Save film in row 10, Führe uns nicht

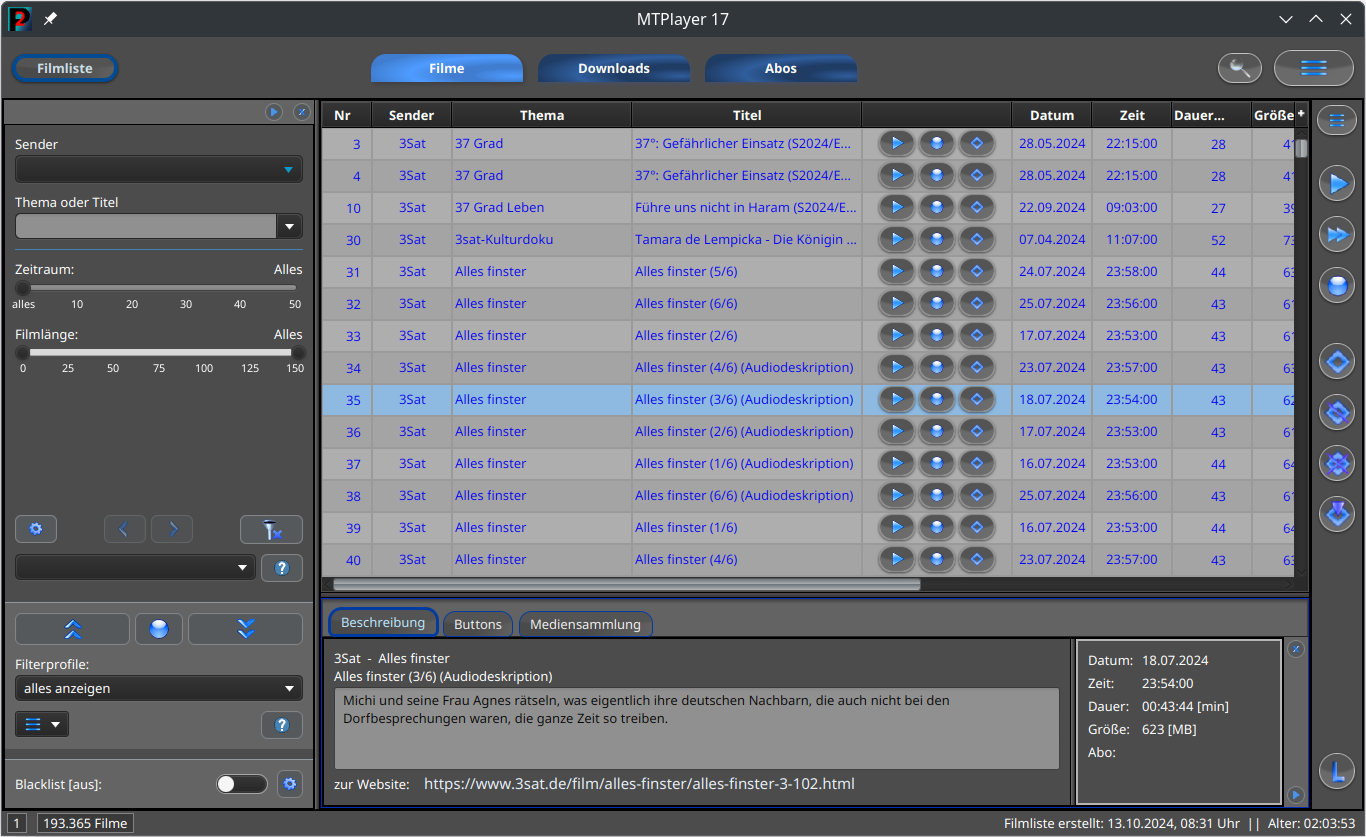[937, 208]
